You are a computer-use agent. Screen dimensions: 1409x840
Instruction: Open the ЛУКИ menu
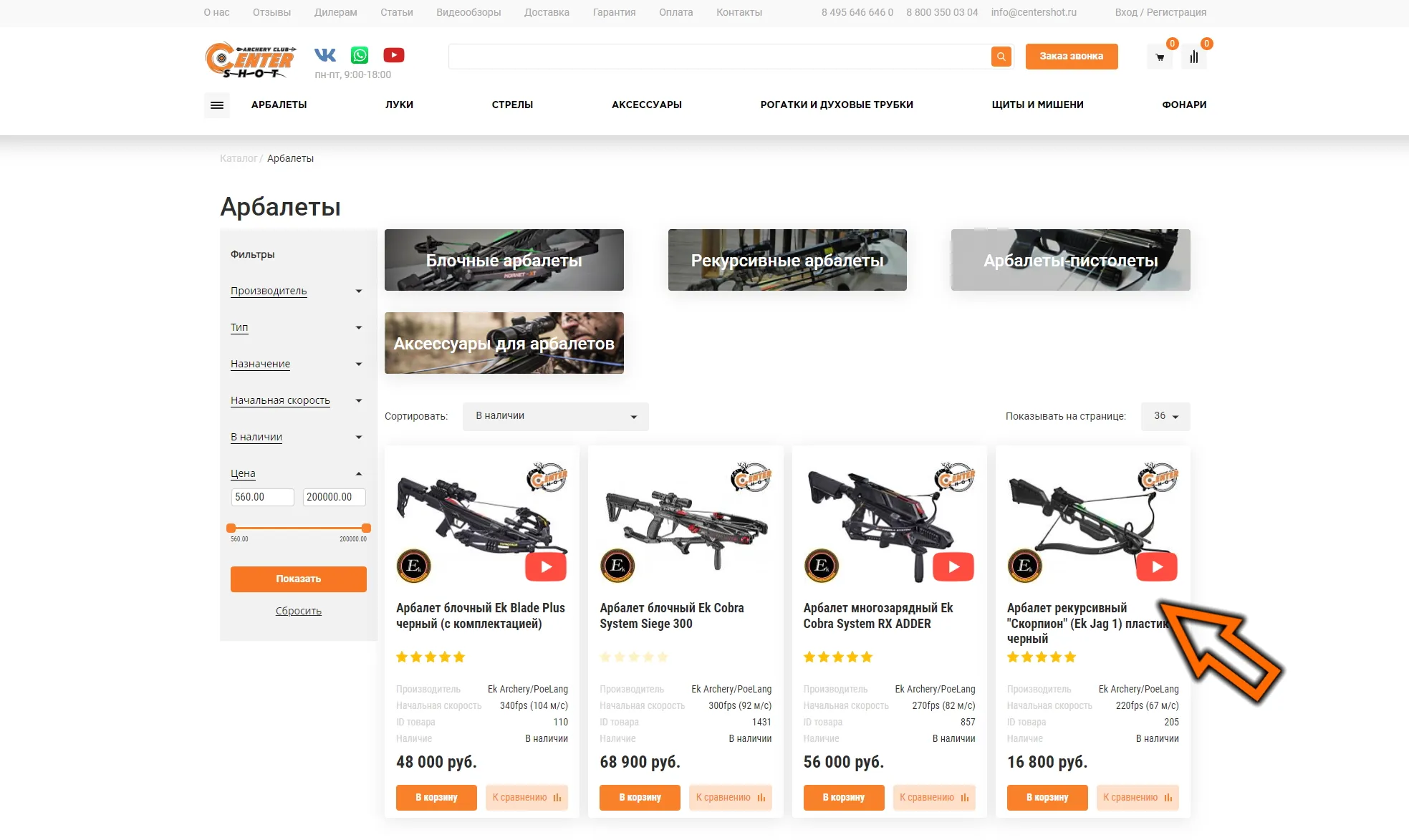tap(399, 105)
